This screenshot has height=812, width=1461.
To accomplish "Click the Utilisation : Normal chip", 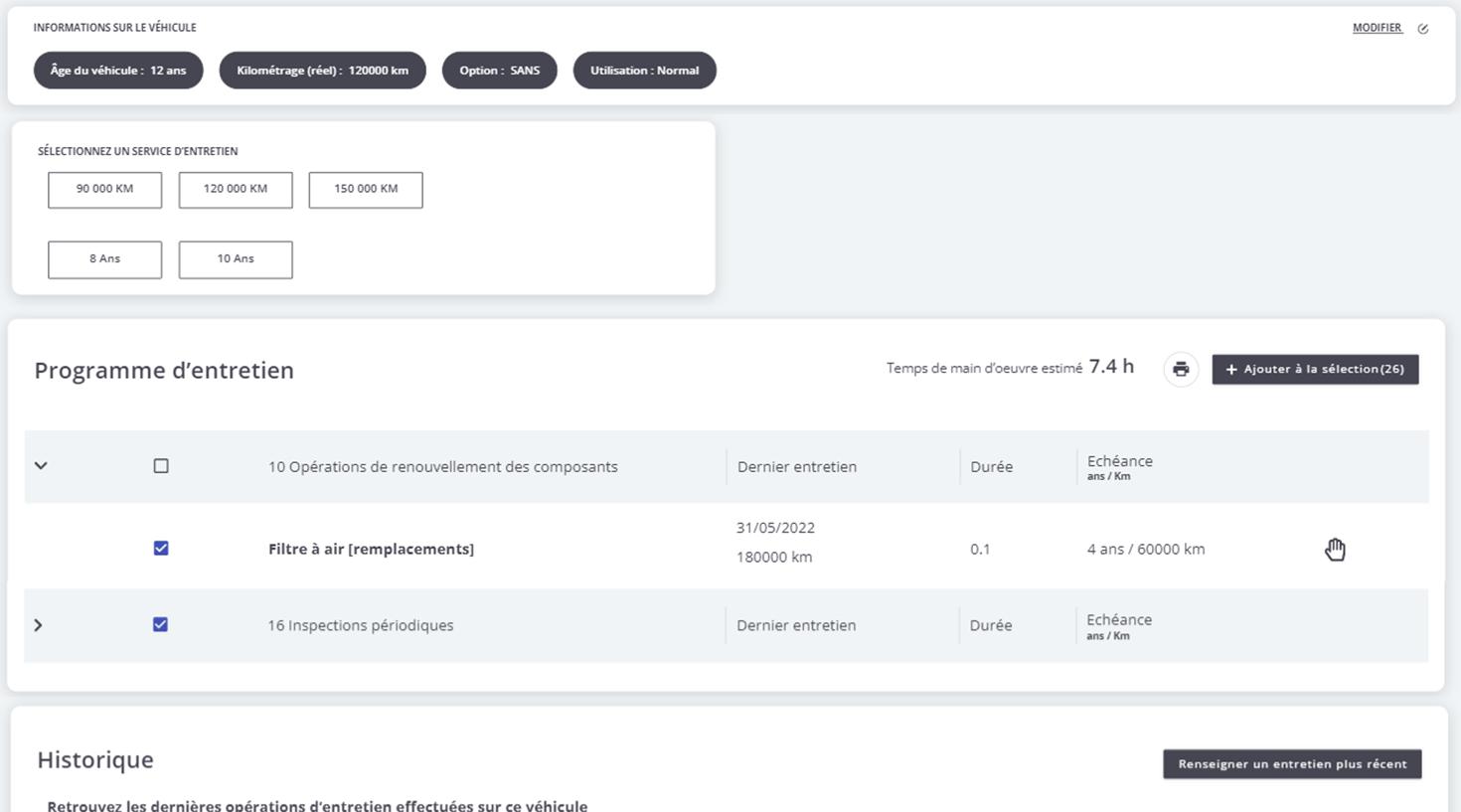I will click(645, 71).
